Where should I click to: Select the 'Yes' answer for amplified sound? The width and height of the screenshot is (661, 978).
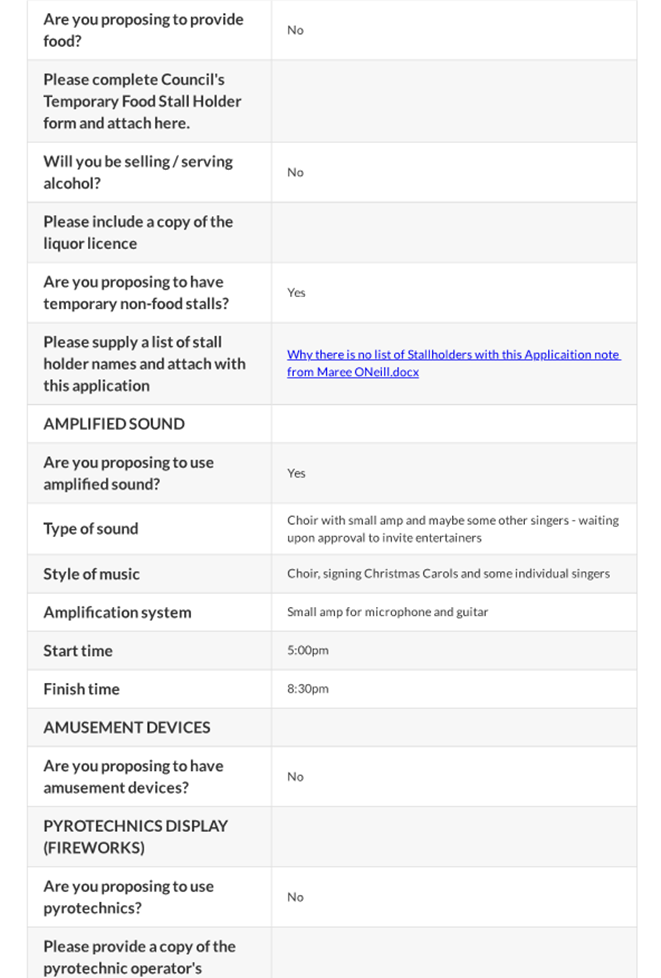[296, 473]
